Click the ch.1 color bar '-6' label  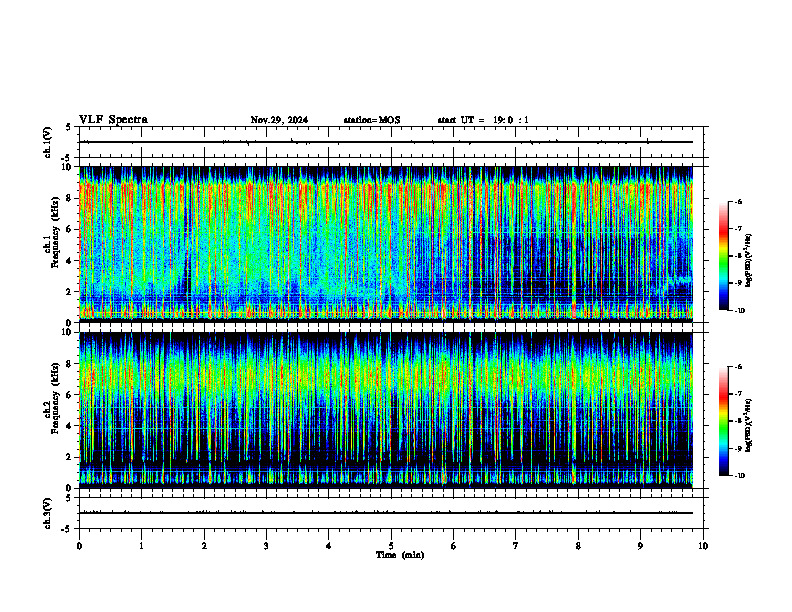[x=738, y=202]
